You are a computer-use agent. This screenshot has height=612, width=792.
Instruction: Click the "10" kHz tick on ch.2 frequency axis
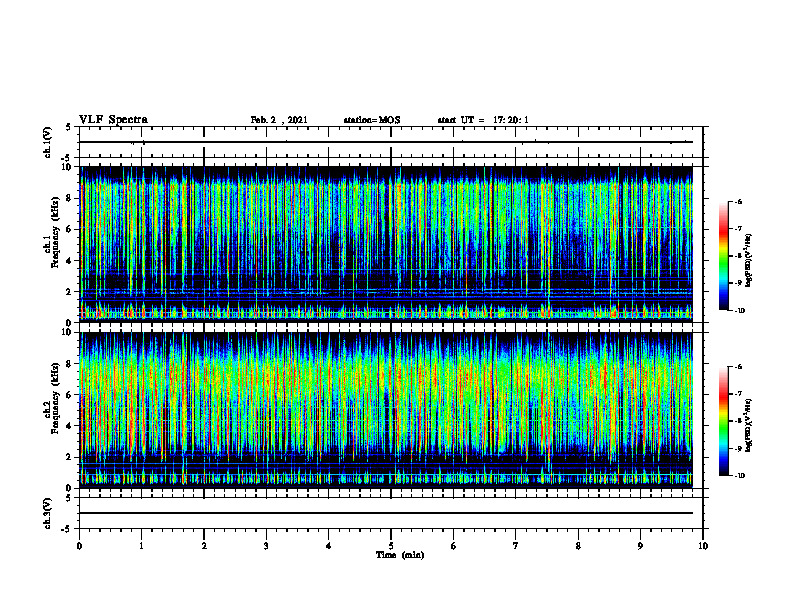pyautogui.click(x=67, y=332)
